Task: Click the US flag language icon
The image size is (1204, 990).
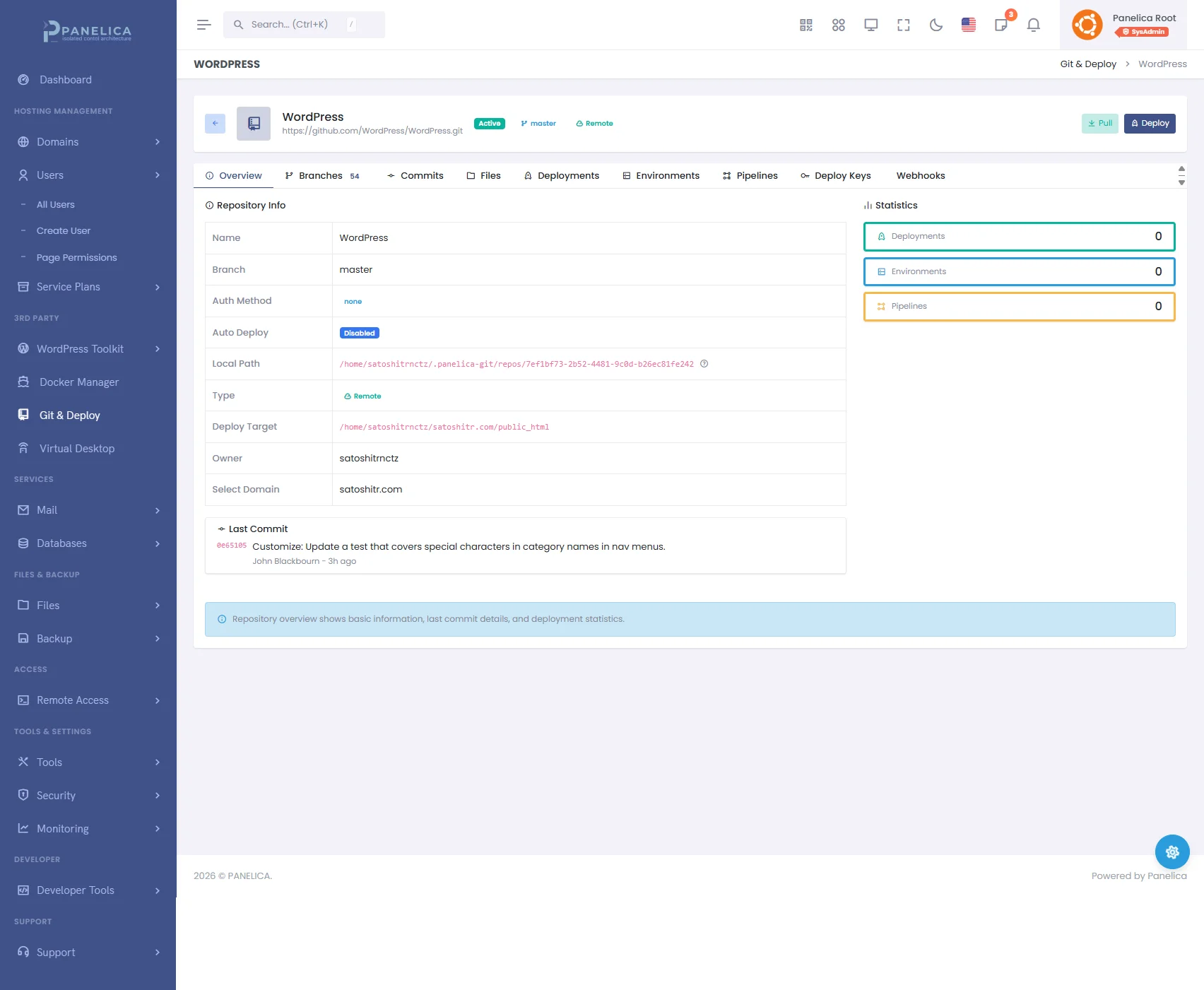Action: click(968, 25)
